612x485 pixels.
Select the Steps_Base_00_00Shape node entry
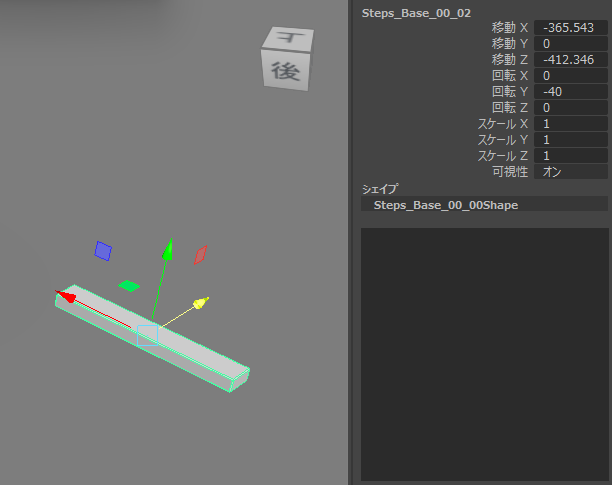(446, 204)
